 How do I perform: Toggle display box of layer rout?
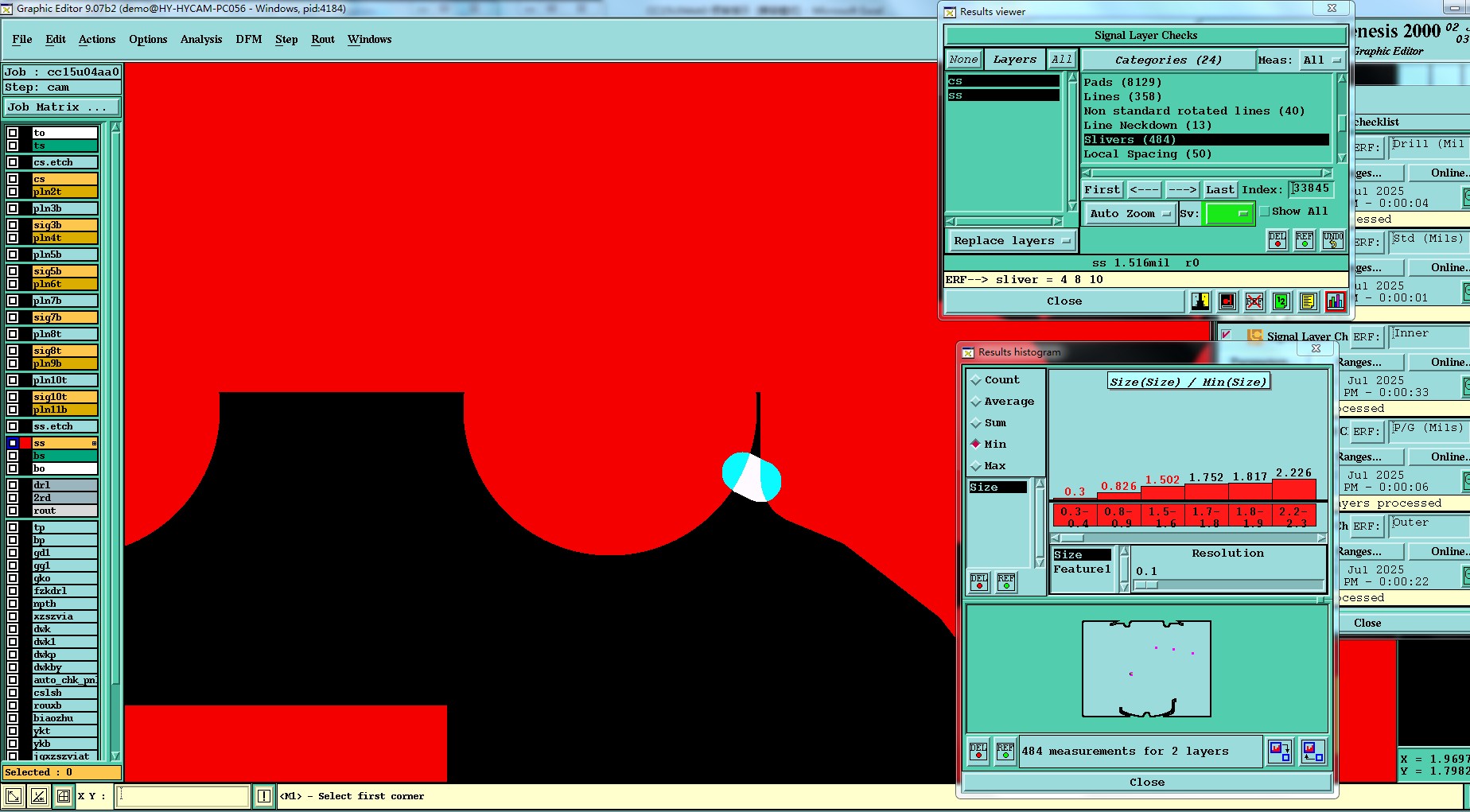pos(13,511)
